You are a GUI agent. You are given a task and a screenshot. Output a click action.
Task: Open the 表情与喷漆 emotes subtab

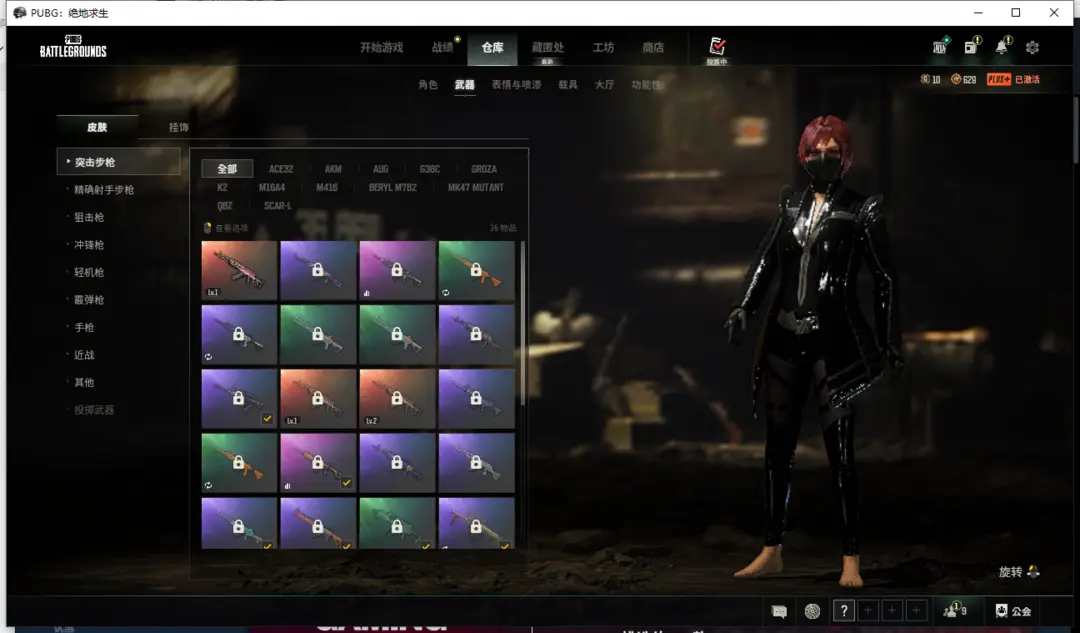click(517, 85)
